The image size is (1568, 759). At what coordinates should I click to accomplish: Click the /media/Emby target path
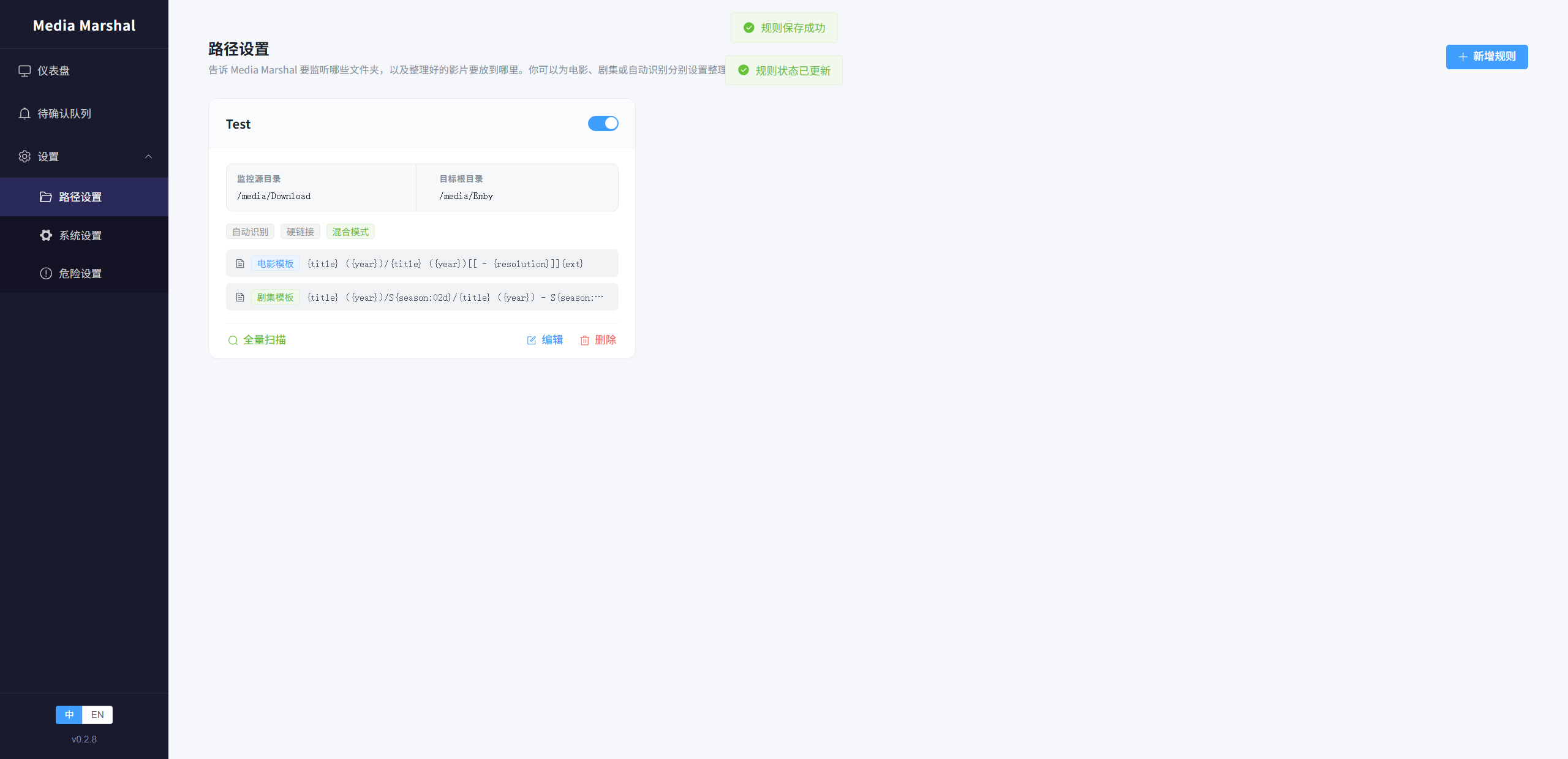coord(466,196)
